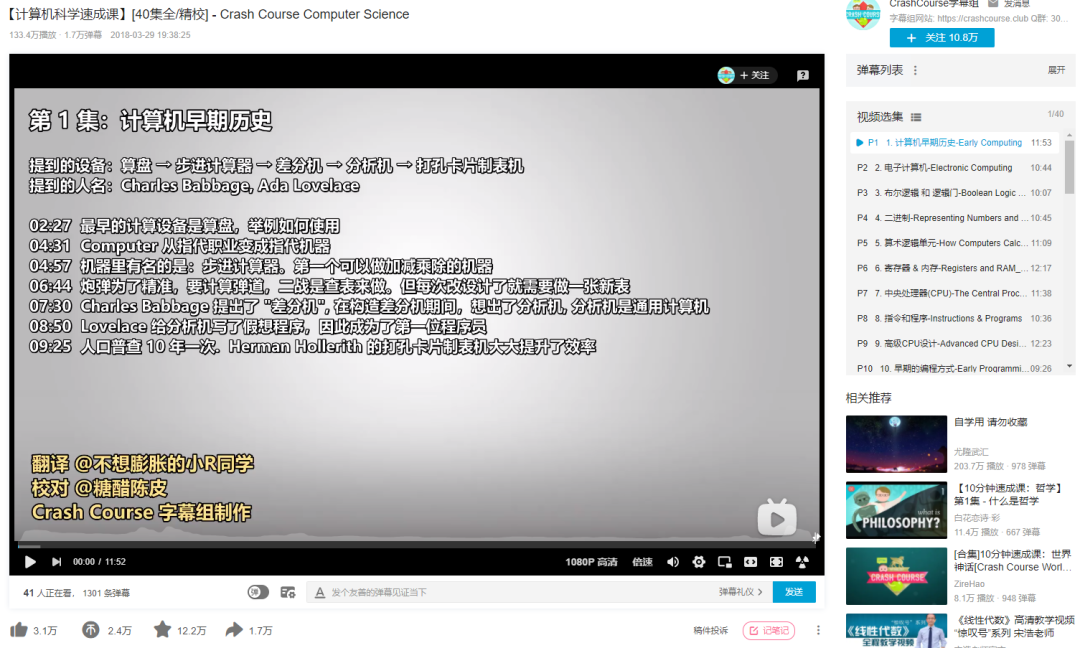
Task: Mute the video volume speaker icon
Action: tap(673, 562)
